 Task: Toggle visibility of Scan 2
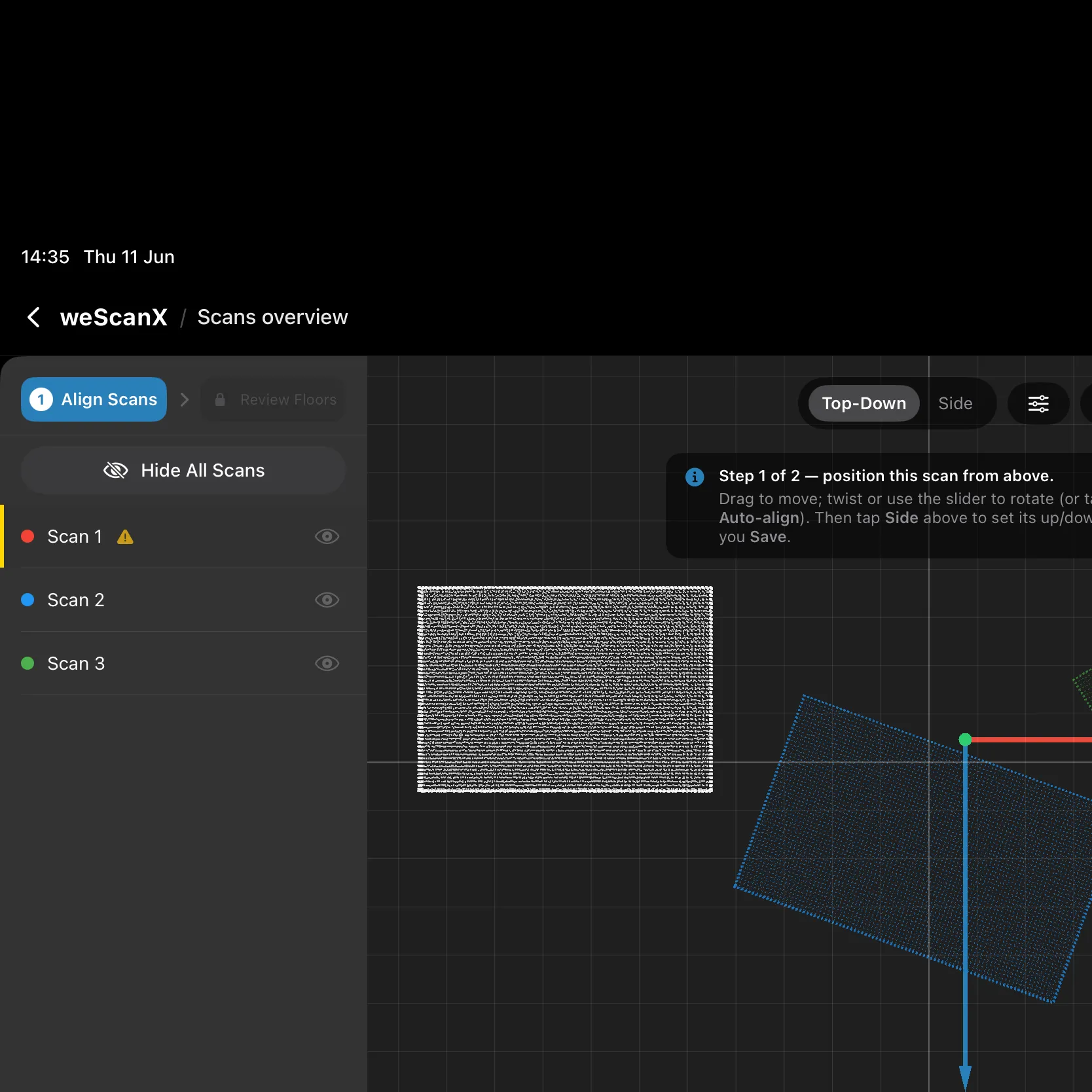327,600
